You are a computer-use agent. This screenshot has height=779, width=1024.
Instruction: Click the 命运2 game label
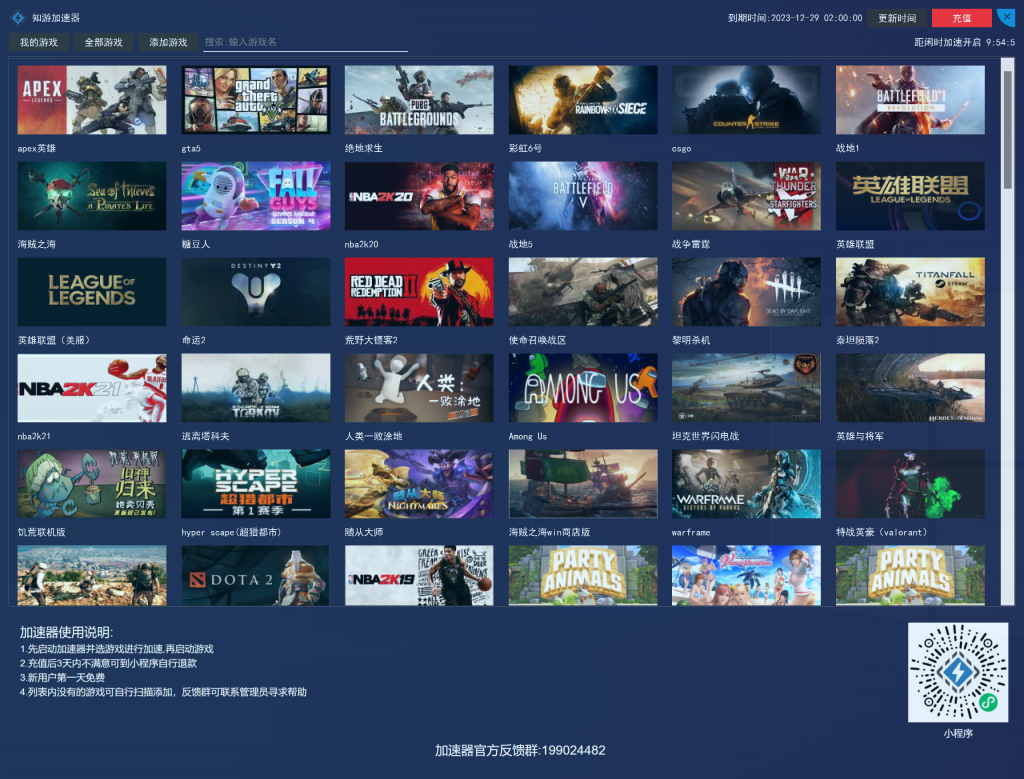click(x=193, y=340)
